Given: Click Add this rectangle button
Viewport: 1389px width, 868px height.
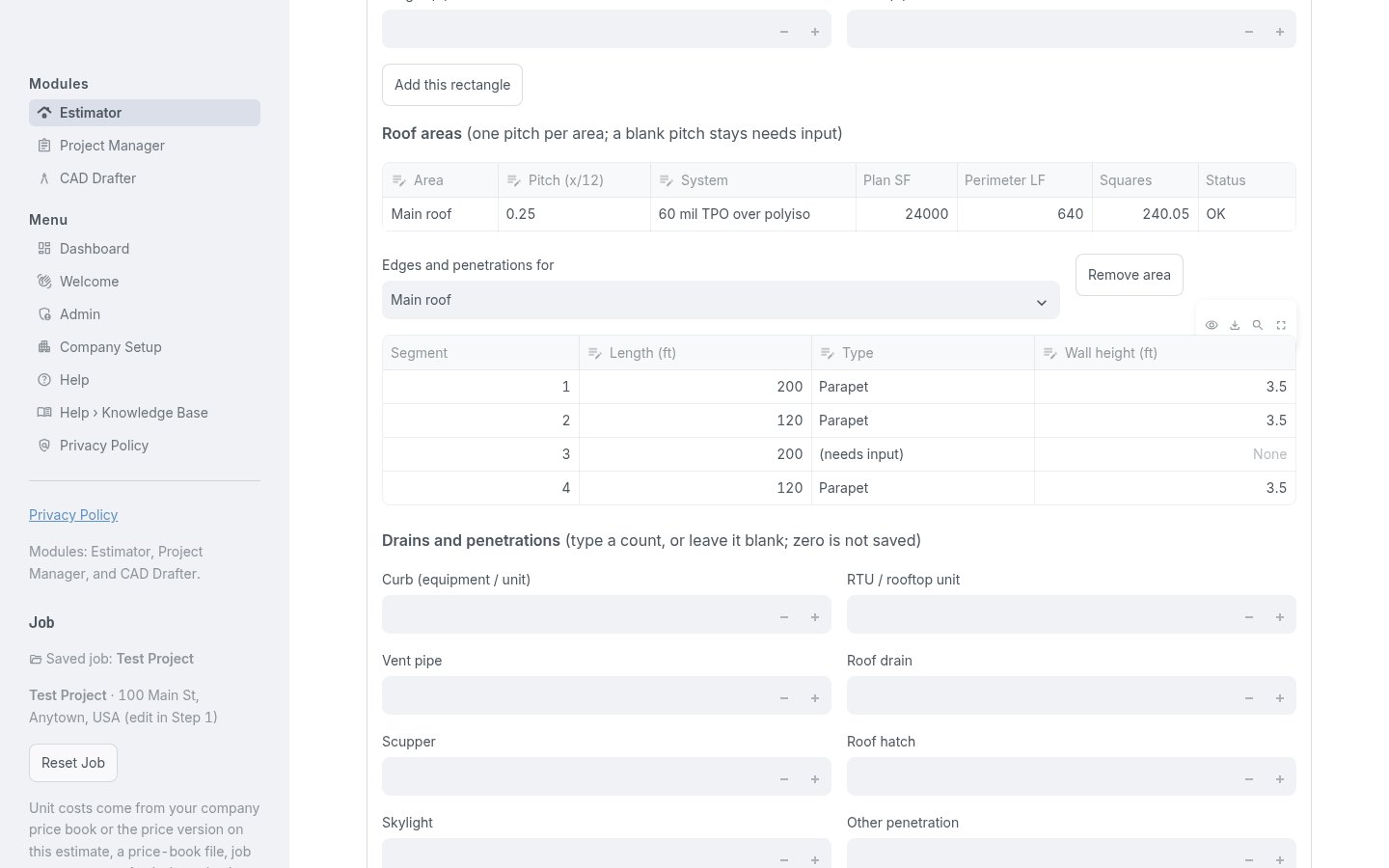Looking at the screenshot, I should [452, 85].
